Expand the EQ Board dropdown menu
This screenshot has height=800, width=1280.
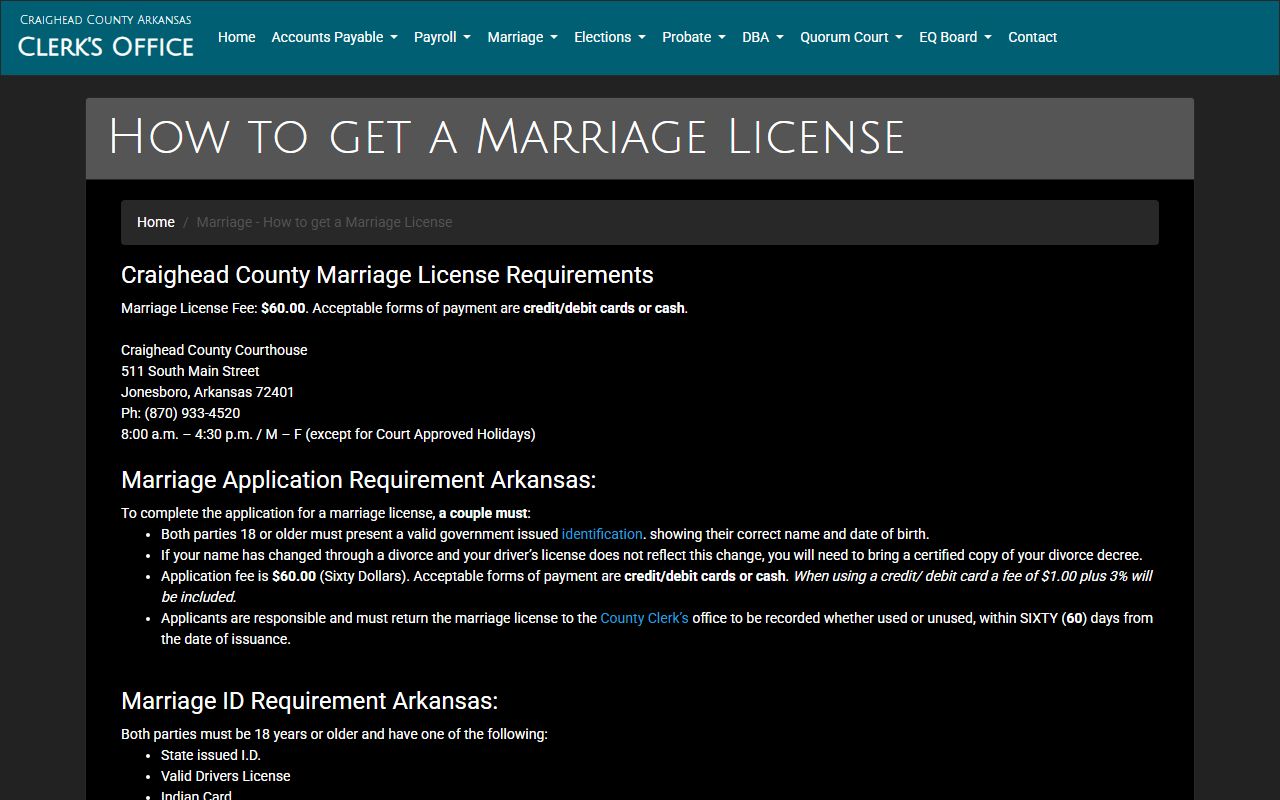click(x=955, y=37)
